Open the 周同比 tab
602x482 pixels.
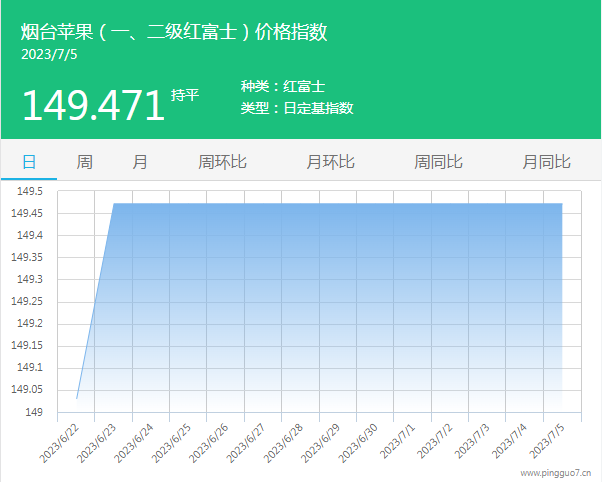click(x=438, y=162)
